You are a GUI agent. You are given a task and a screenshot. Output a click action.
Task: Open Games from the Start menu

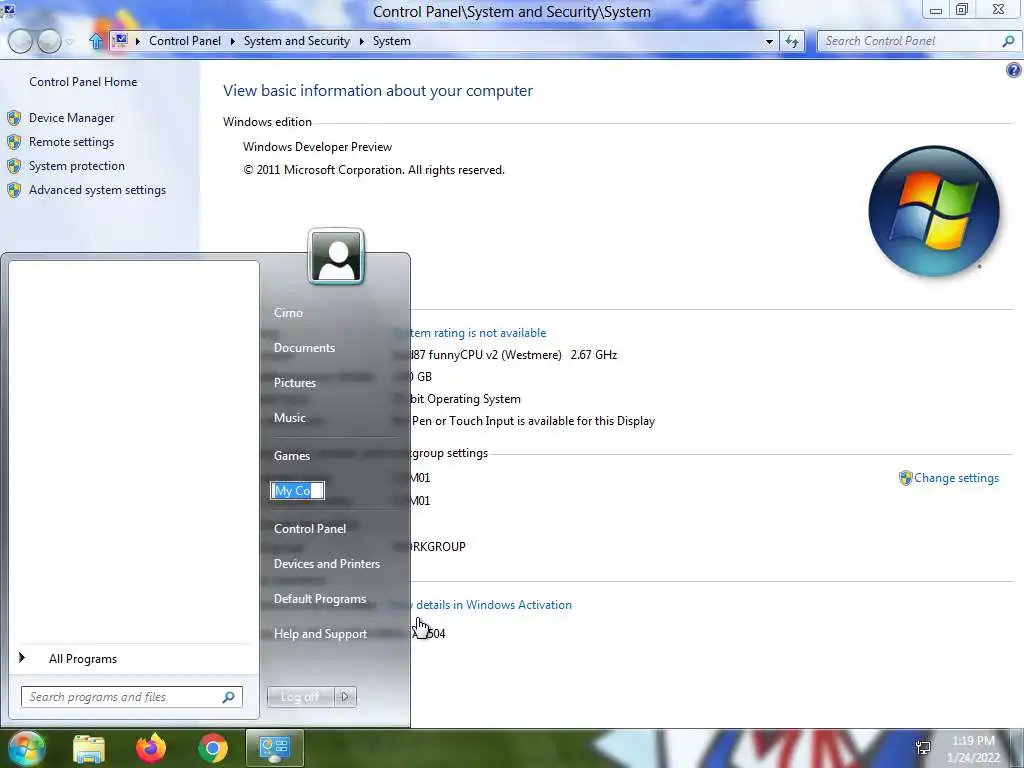[x=291, y=456]
